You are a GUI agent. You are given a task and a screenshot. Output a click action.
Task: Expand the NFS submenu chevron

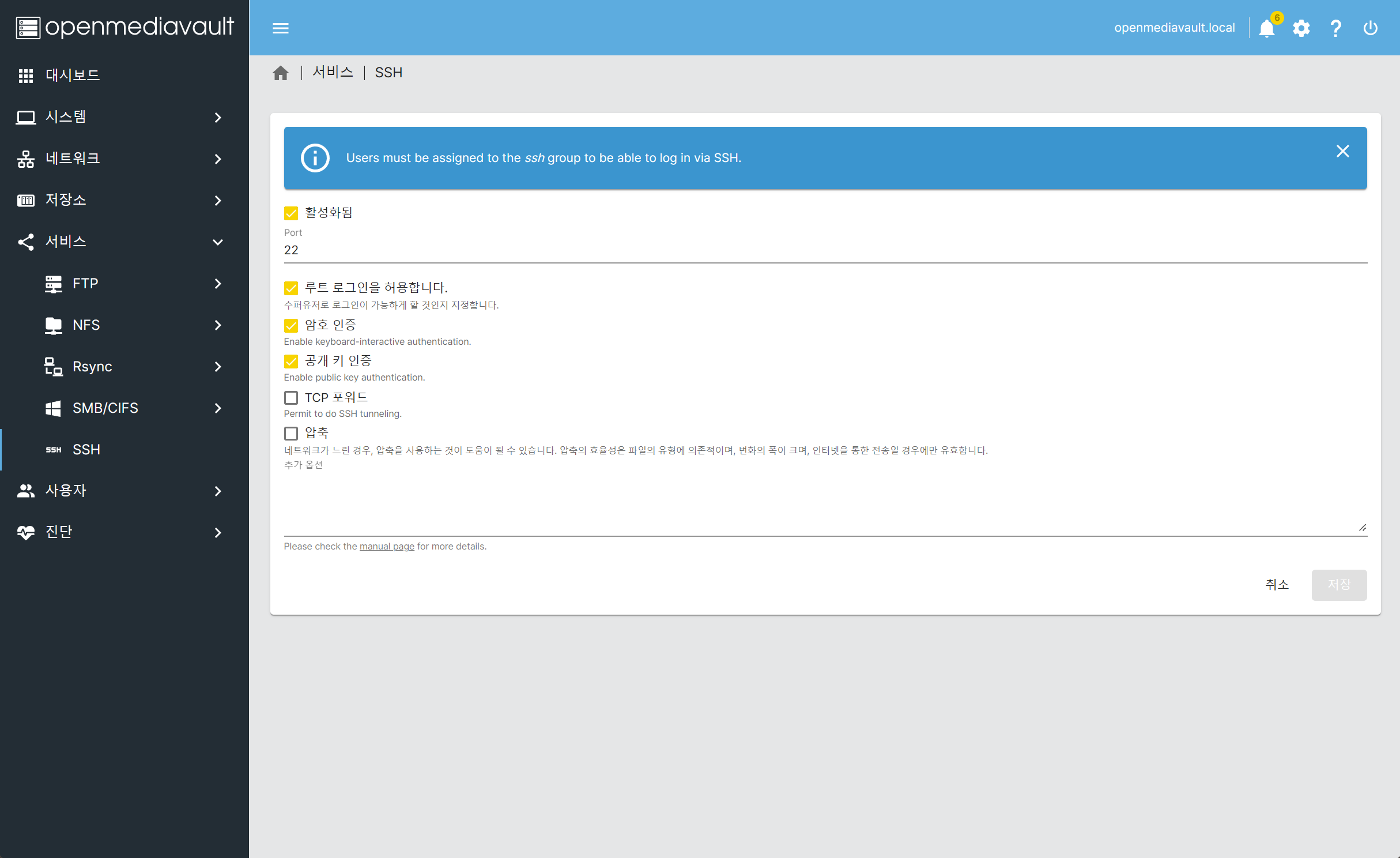218,325
